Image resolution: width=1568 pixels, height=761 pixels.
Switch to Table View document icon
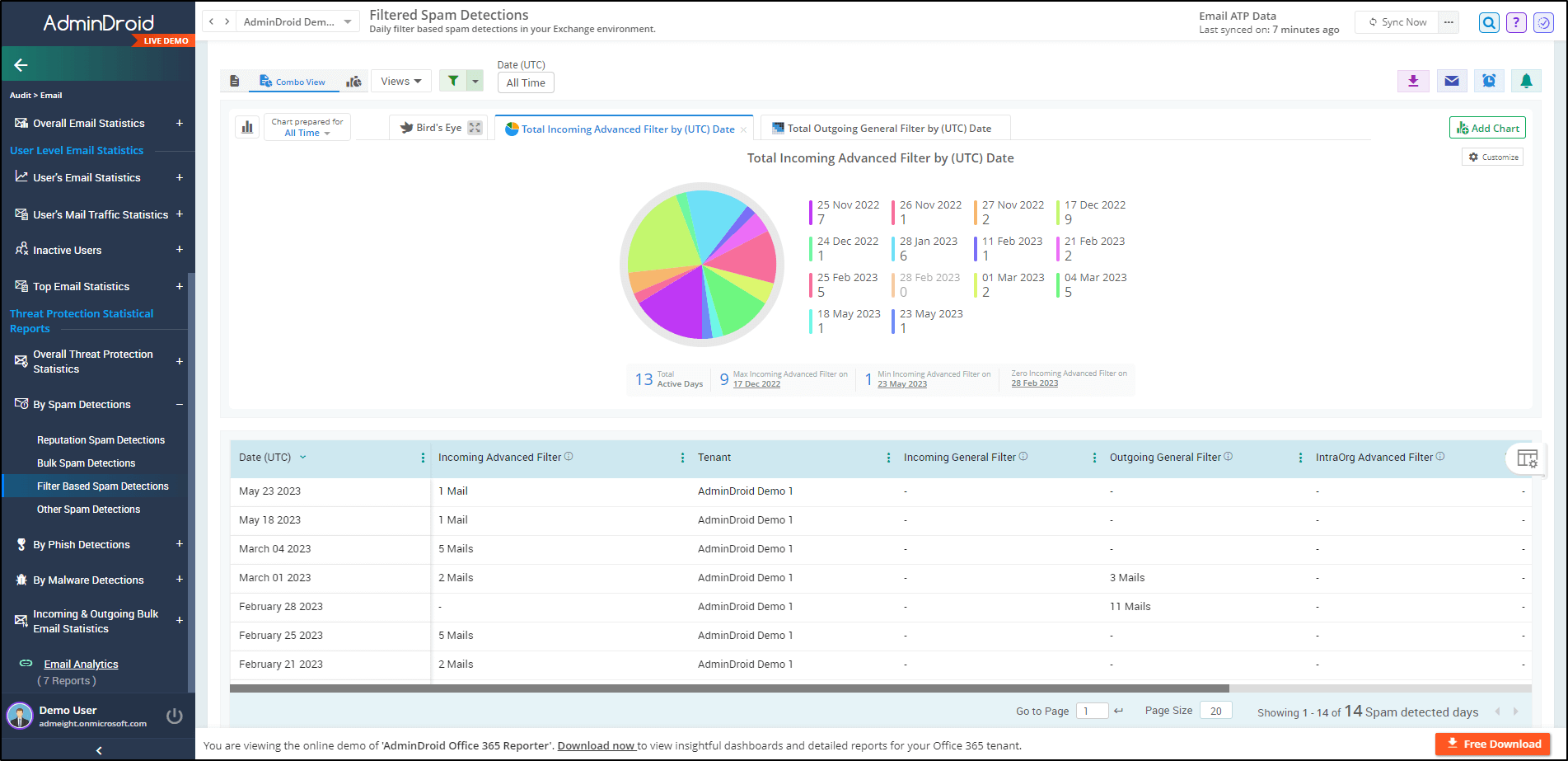(235, 80)
